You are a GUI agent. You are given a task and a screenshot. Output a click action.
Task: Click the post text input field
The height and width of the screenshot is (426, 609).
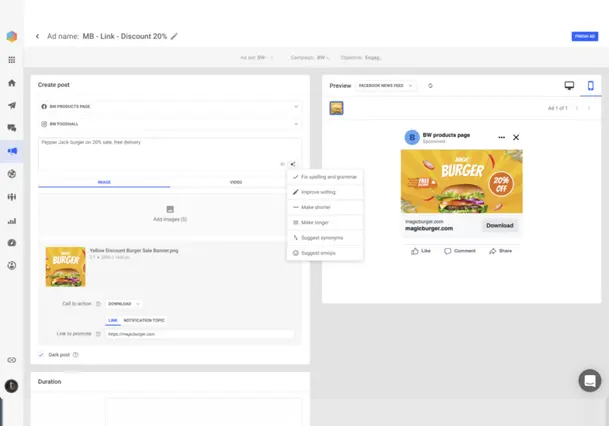(170, 154)
